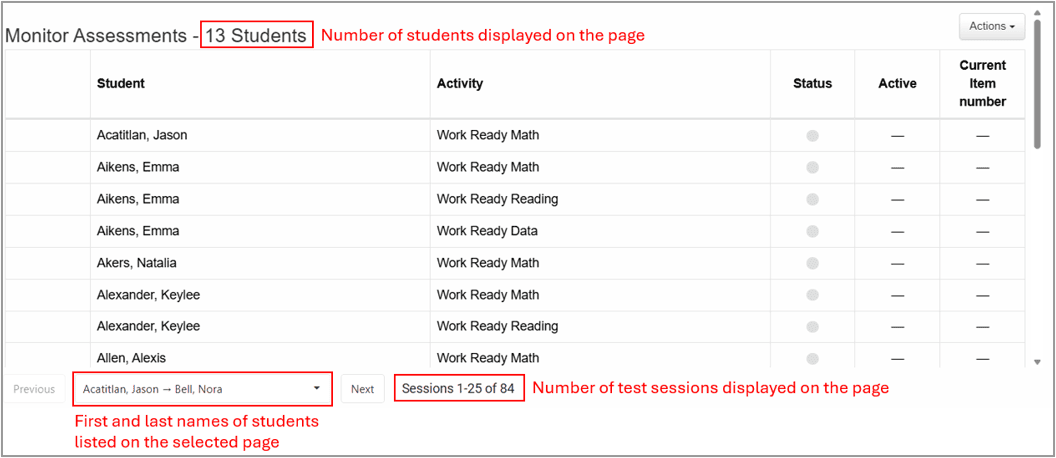Select Akers, Natalia in the student list
1056x458 pixels.
point(137,263)
